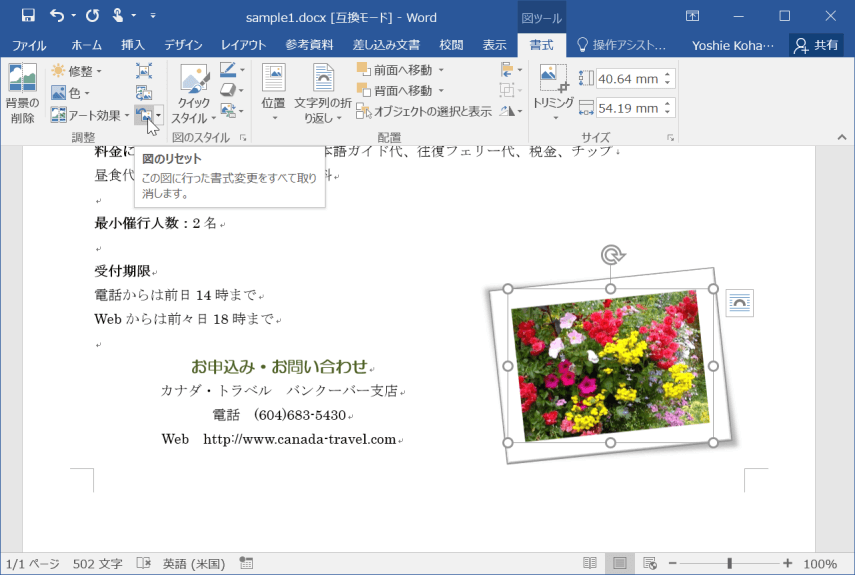Open オブジェクトの選択と表示 selection pane

coord(424,111)
